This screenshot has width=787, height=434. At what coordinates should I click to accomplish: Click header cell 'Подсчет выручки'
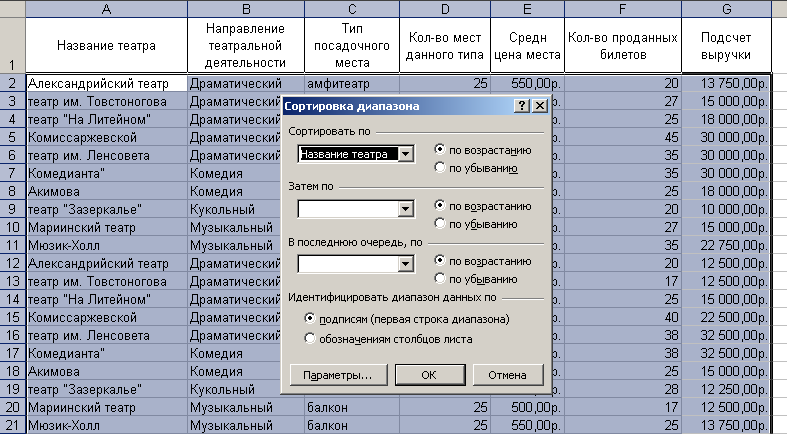[726, 46]
